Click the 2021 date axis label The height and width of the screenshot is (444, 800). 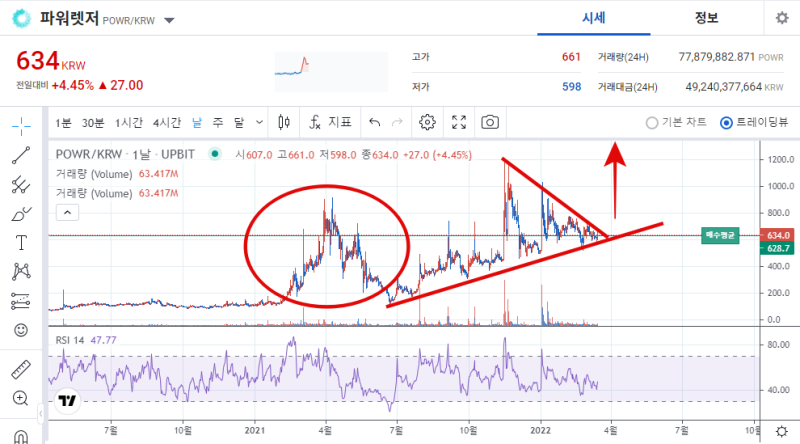pos(255,430)
